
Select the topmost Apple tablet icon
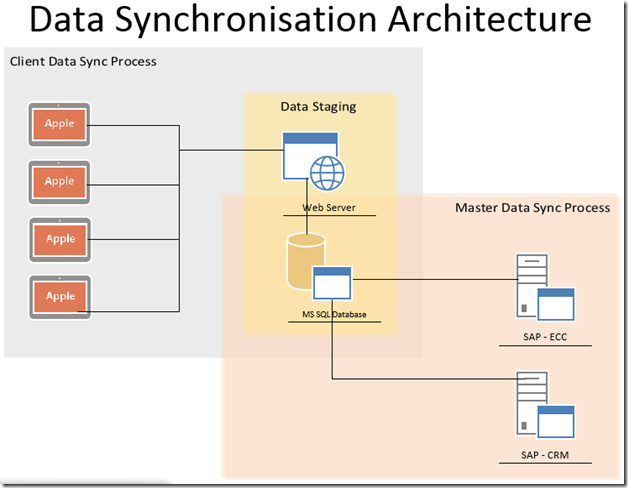click(x=60, y=125)
